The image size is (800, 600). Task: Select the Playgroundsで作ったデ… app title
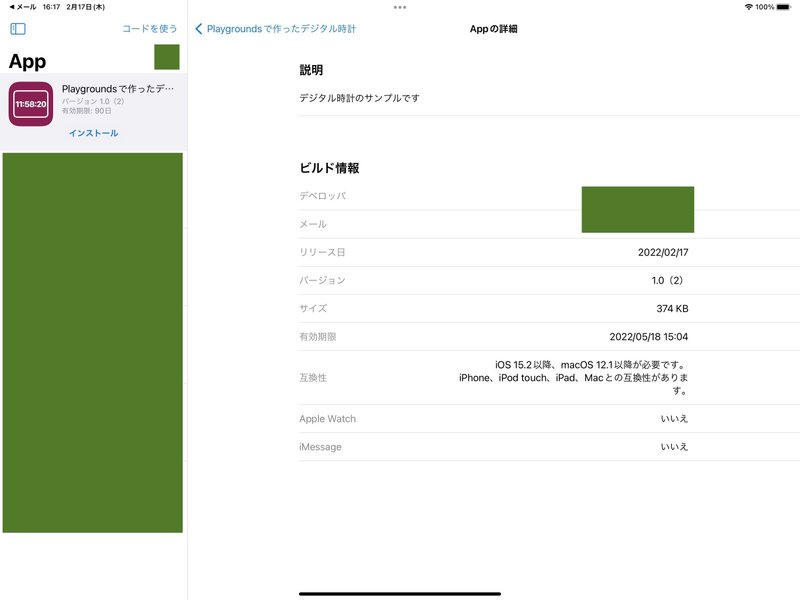[118, 89]
